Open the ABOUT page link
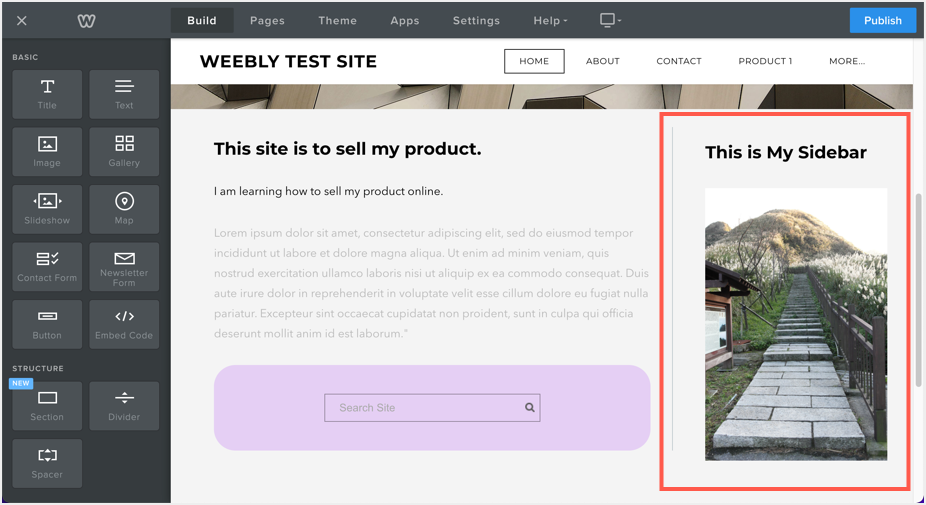This screenshot has width=926, height=505. (x=603, y=61)
